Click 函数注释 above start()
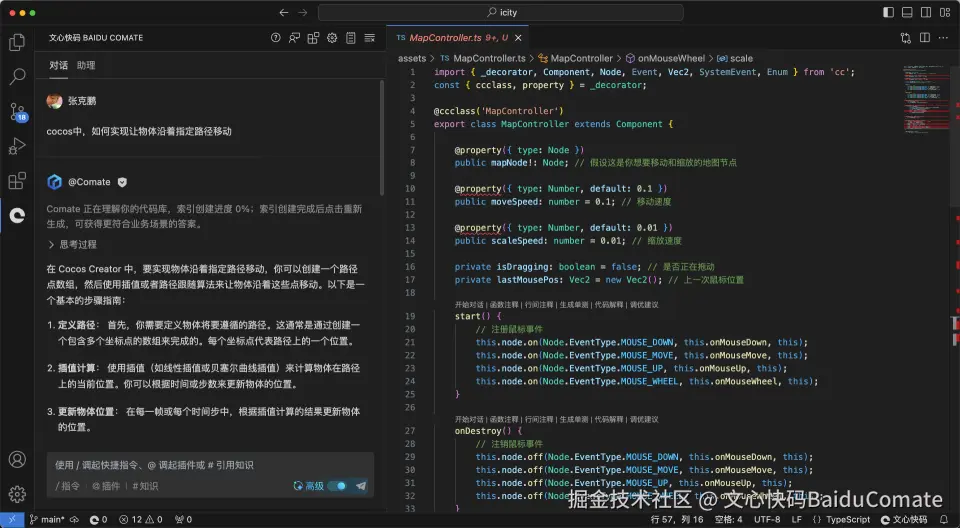 504,304
